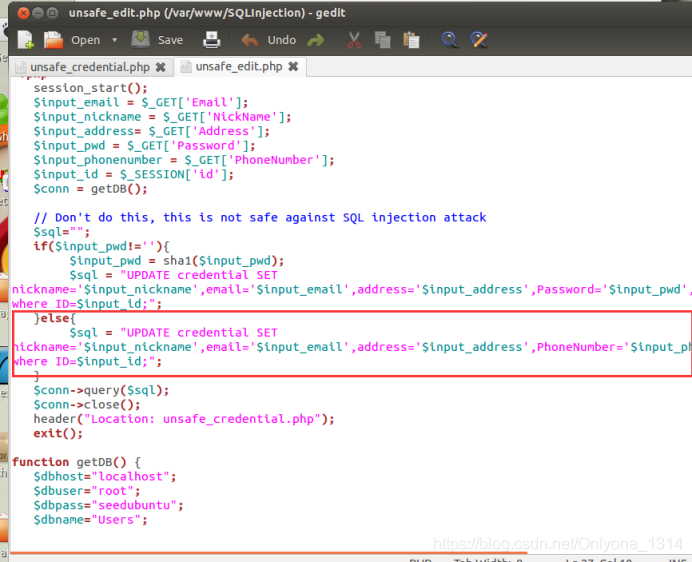The image size is (692, 562).
Task: Click the header("Location: unsafe_credential.php") line
Action: tap(184, 419)
